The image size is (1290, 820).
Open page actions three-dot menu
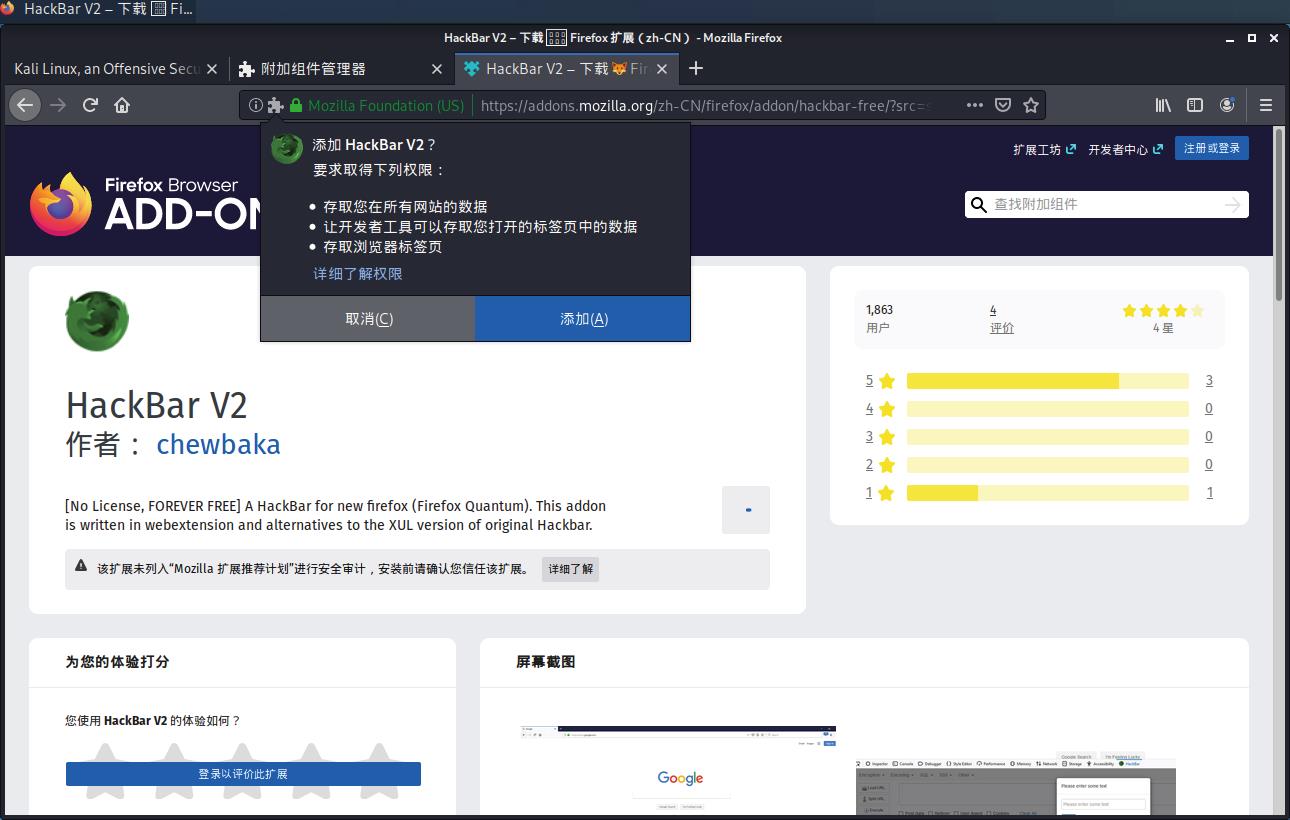(974, 105)
